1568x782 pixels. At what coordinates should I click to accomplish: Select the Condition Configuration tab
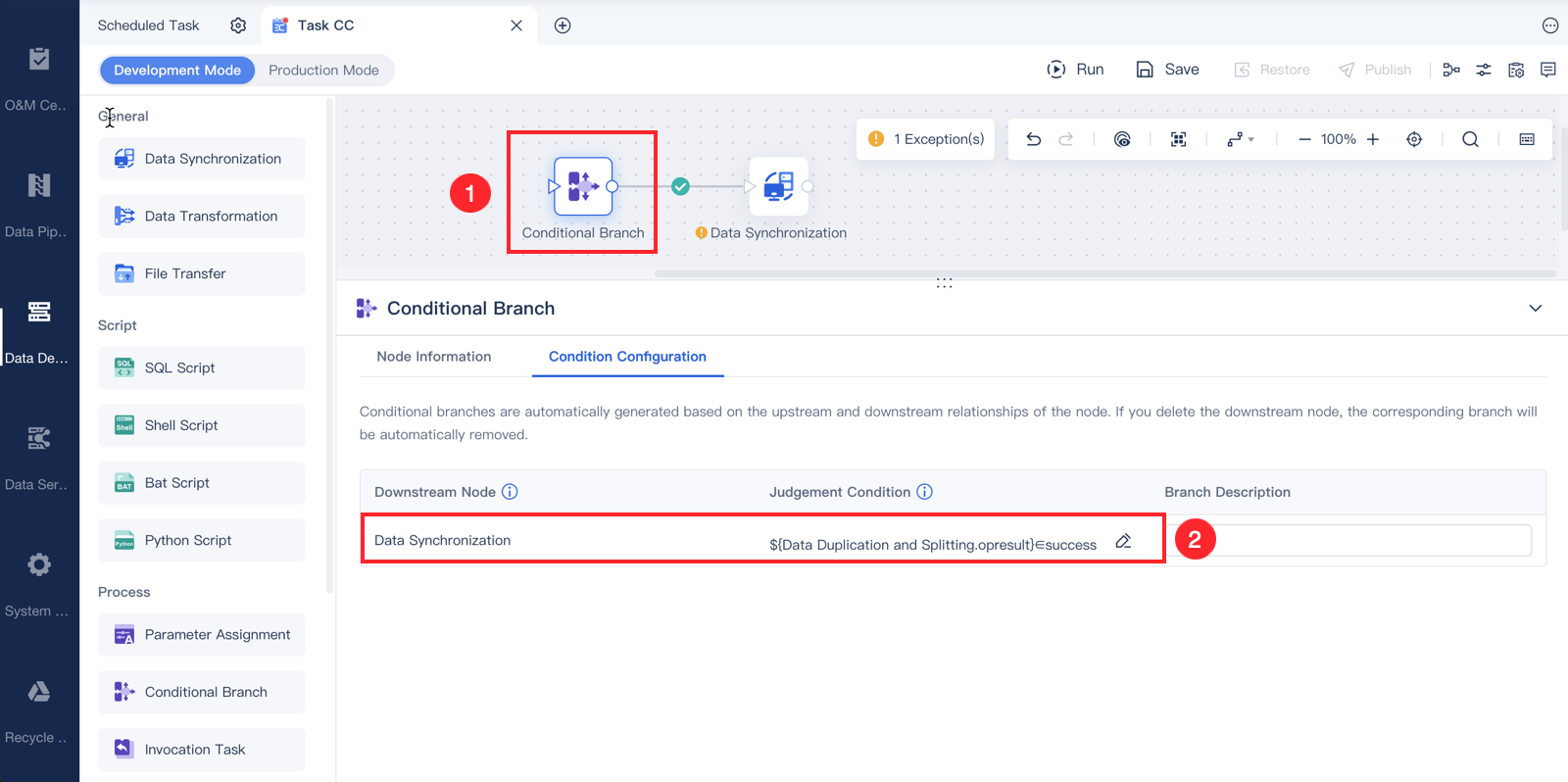coord(627,357)
